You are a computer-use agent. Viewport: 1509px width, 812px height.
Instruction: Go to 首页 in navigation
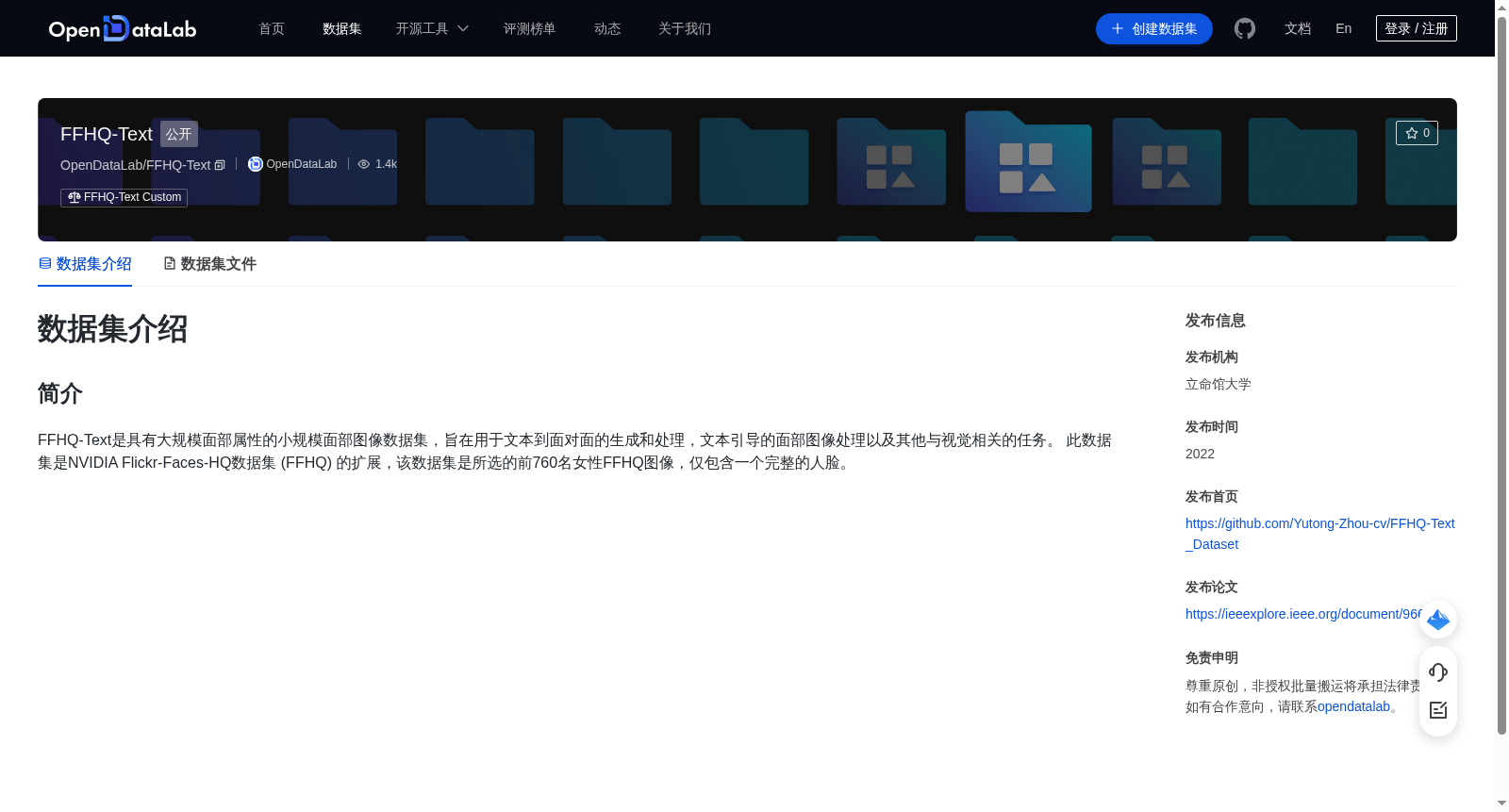click(272, 28)
